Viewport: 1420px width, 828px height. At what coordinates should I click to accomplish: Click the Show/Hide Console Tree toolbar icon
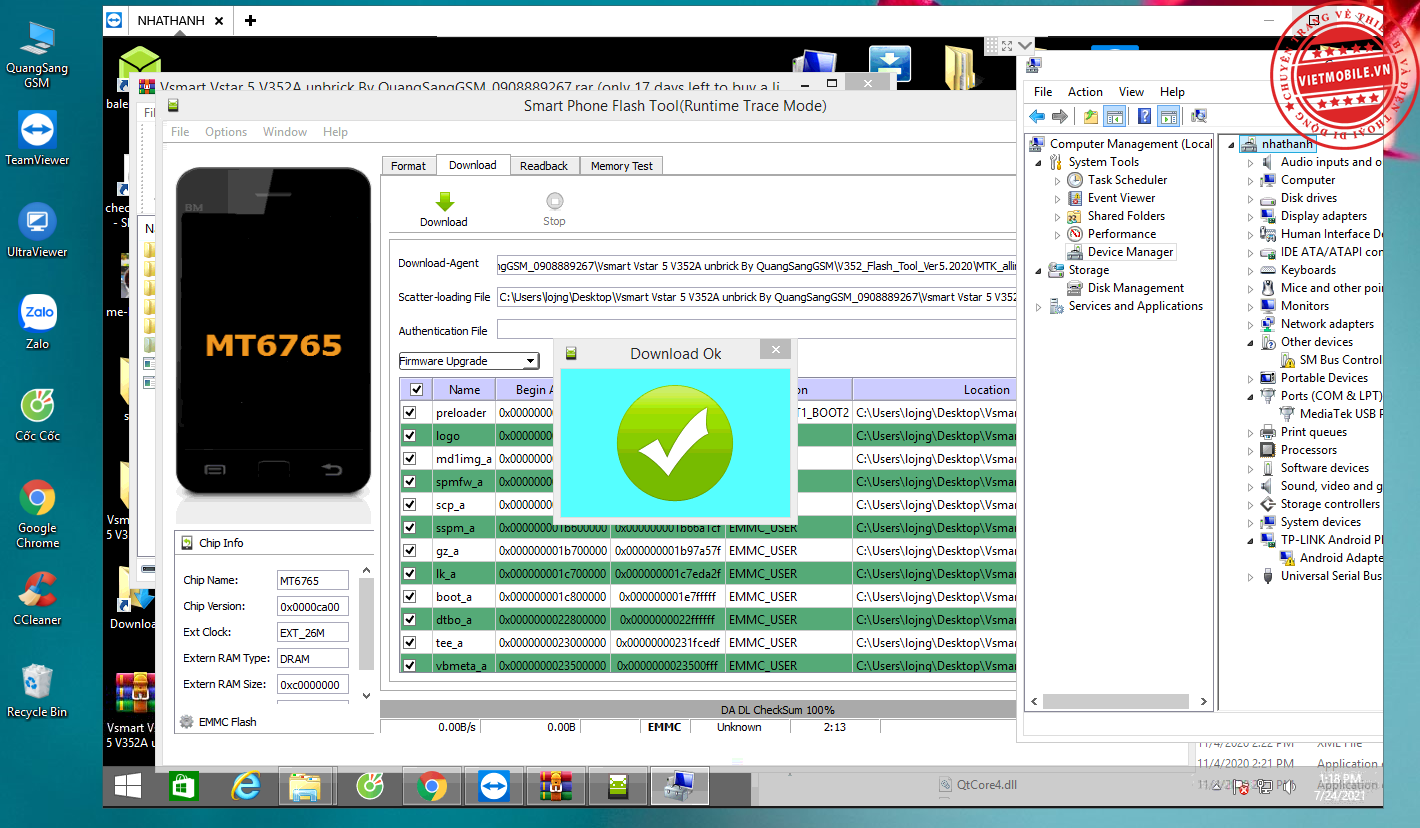coord(1114,117)
